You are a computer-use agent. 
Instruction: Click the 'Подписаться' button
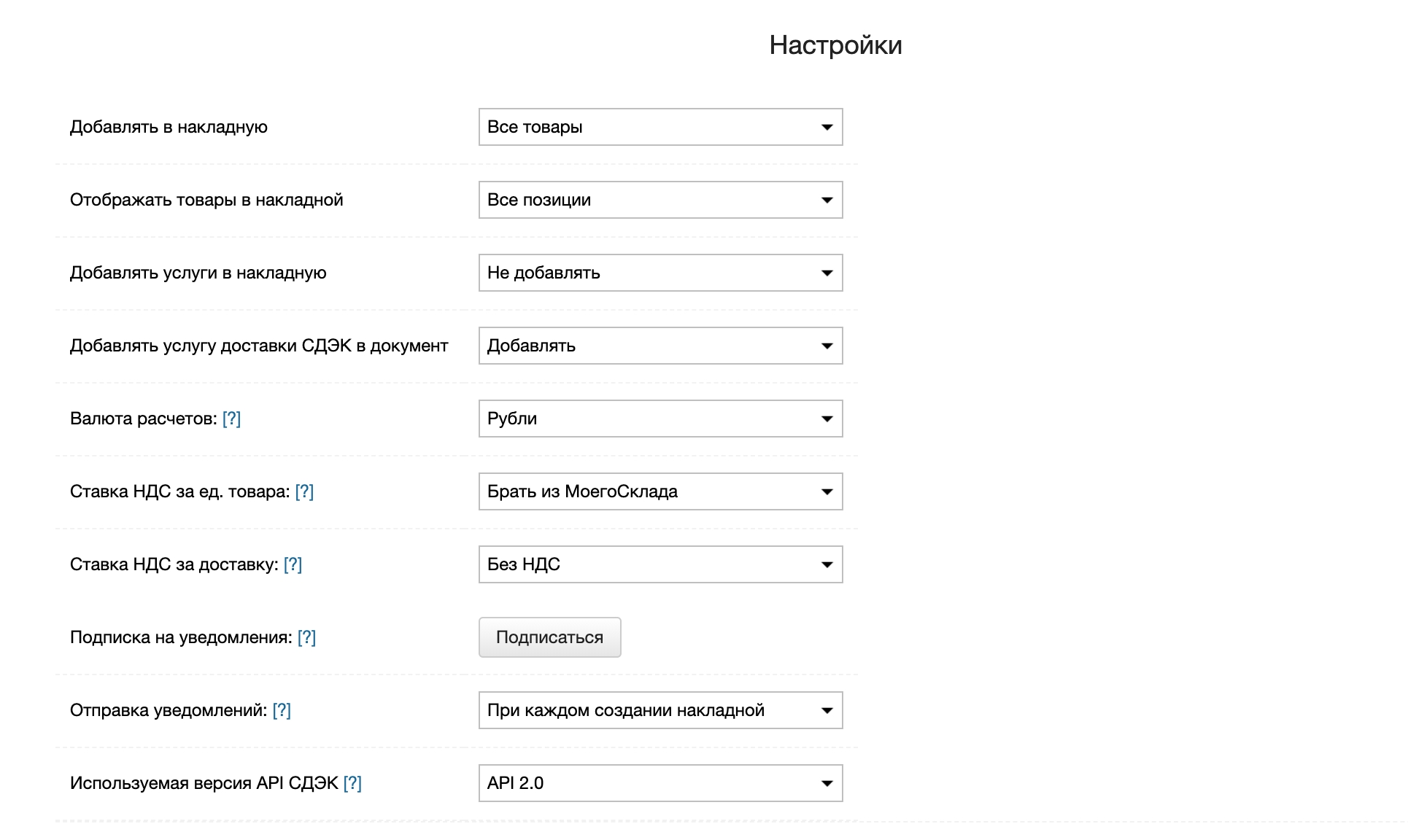tap(549, 637)
